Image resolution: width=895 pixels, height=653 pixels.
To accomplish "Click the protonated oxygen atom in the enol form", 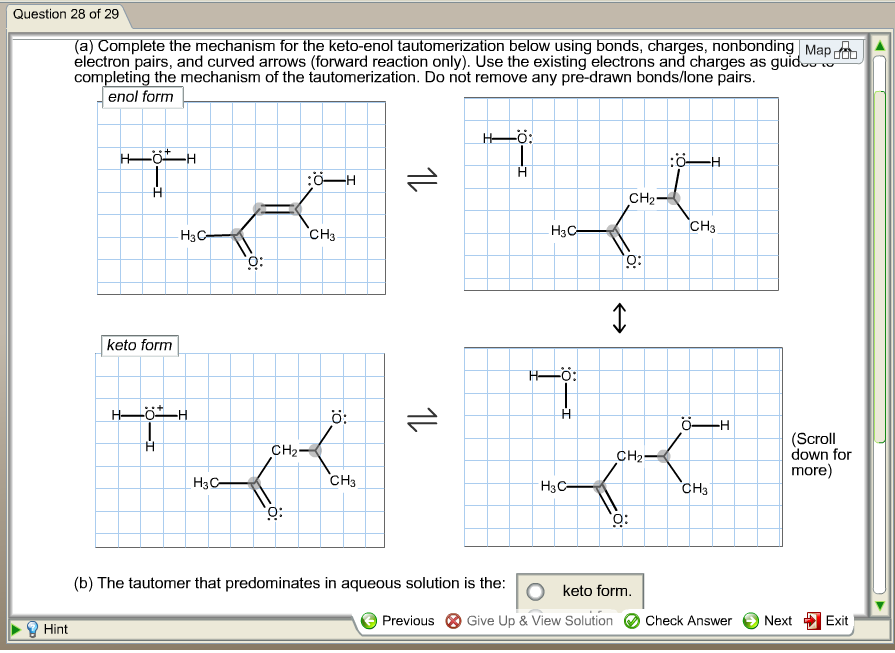I will [158, 157].
